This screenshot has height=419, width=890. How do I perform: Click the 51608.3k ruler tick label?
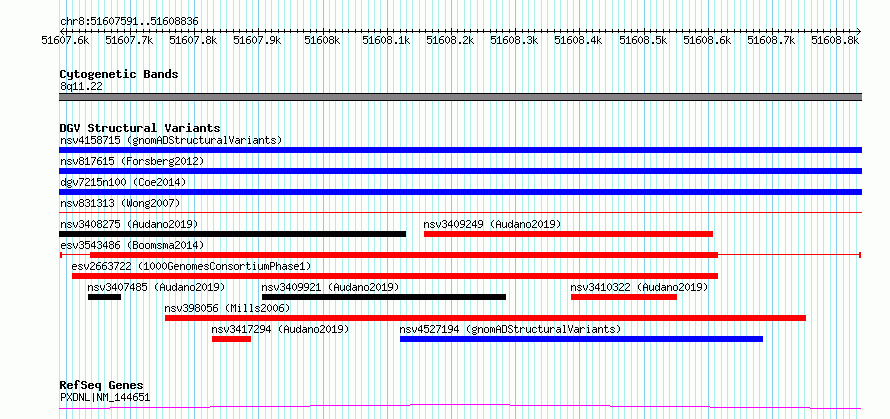coord(514,40)
